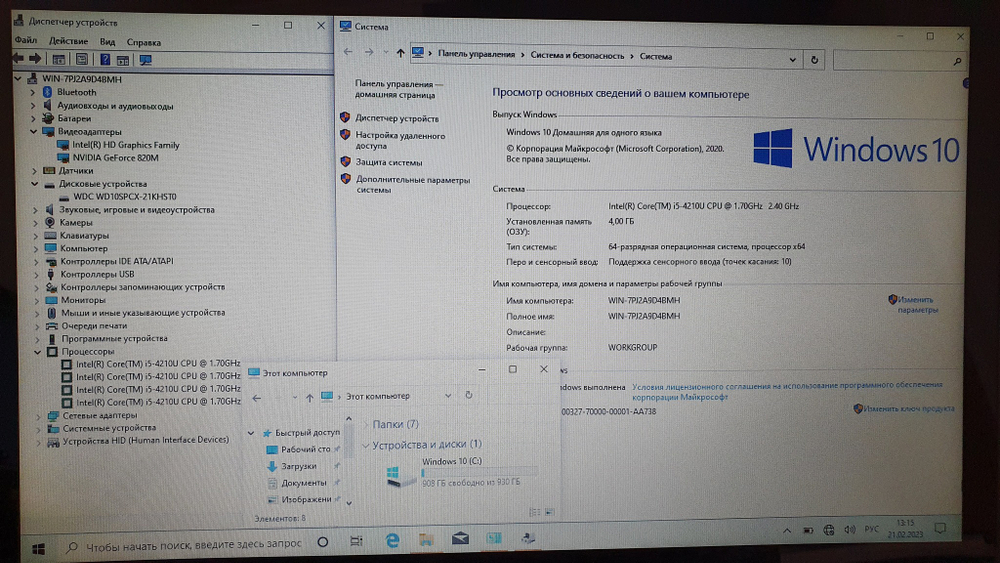Image resolution: width=1000 pixels, height=563 pixels.
Task: Click Панель управления breadcrumb
Action: pos(476,54)
